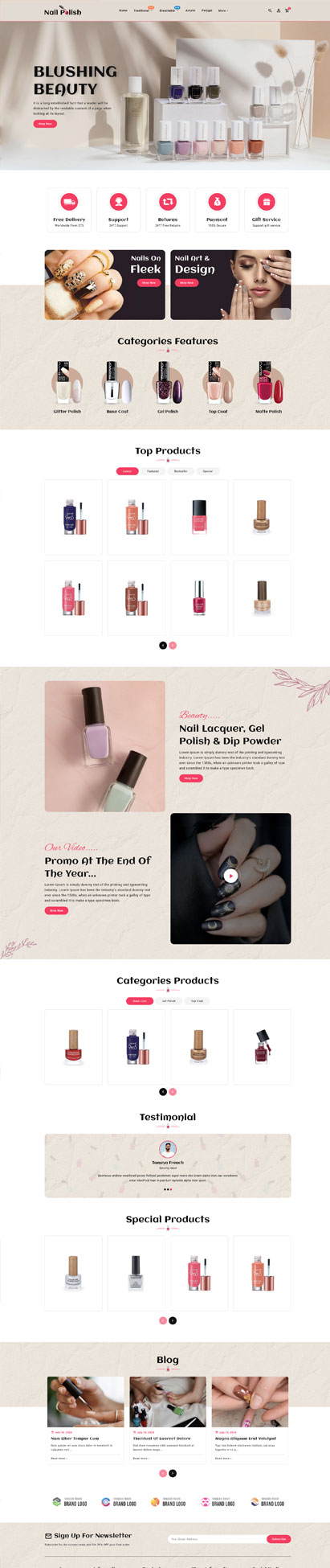Select the Payment money bag icon
The width and height of the screenshot is (330, 1568).
point(217,202)
